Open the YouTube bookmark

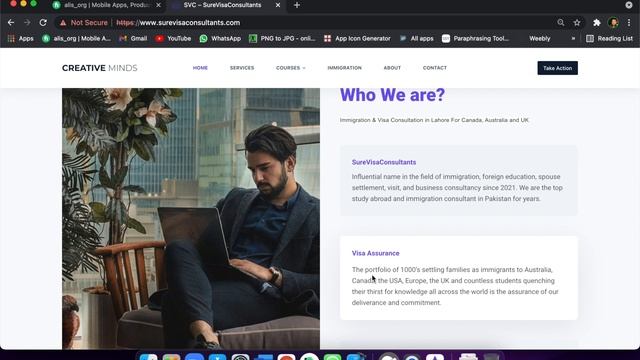coord(173,38)
